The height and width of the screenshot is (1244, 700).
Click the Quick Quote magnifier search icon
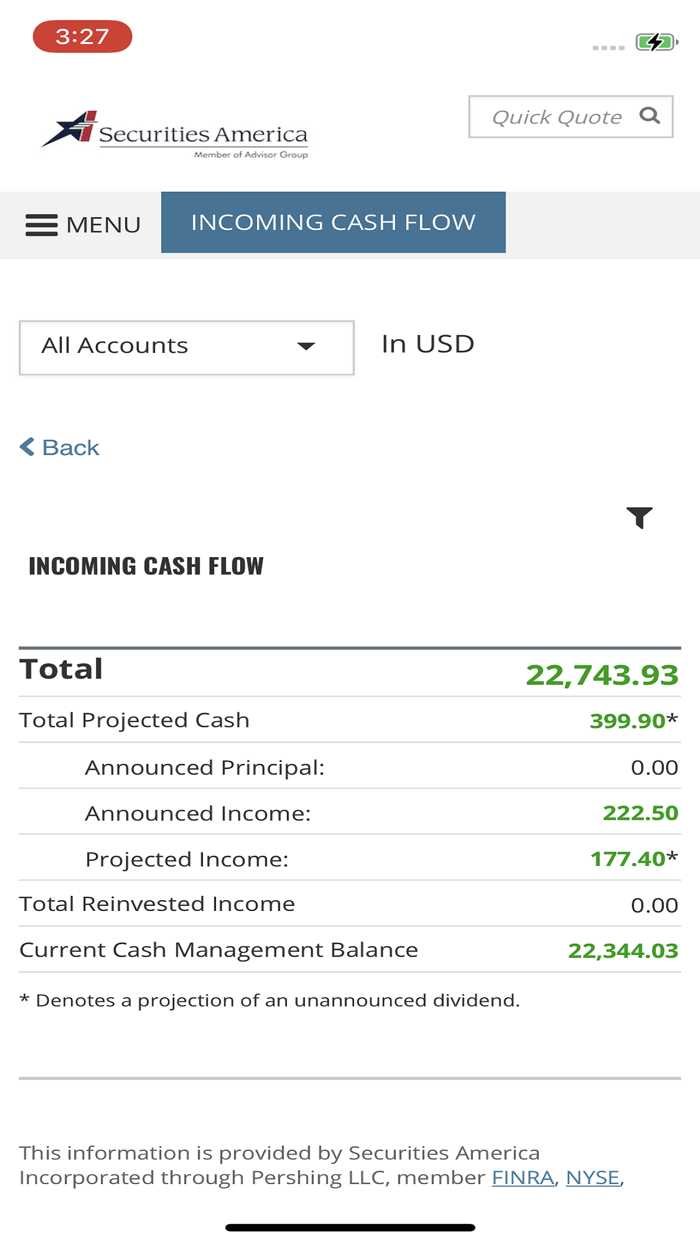[650, 116]
